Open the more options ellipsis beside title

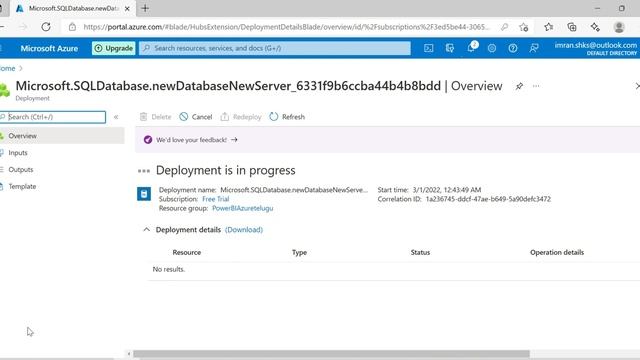[536, 86]
